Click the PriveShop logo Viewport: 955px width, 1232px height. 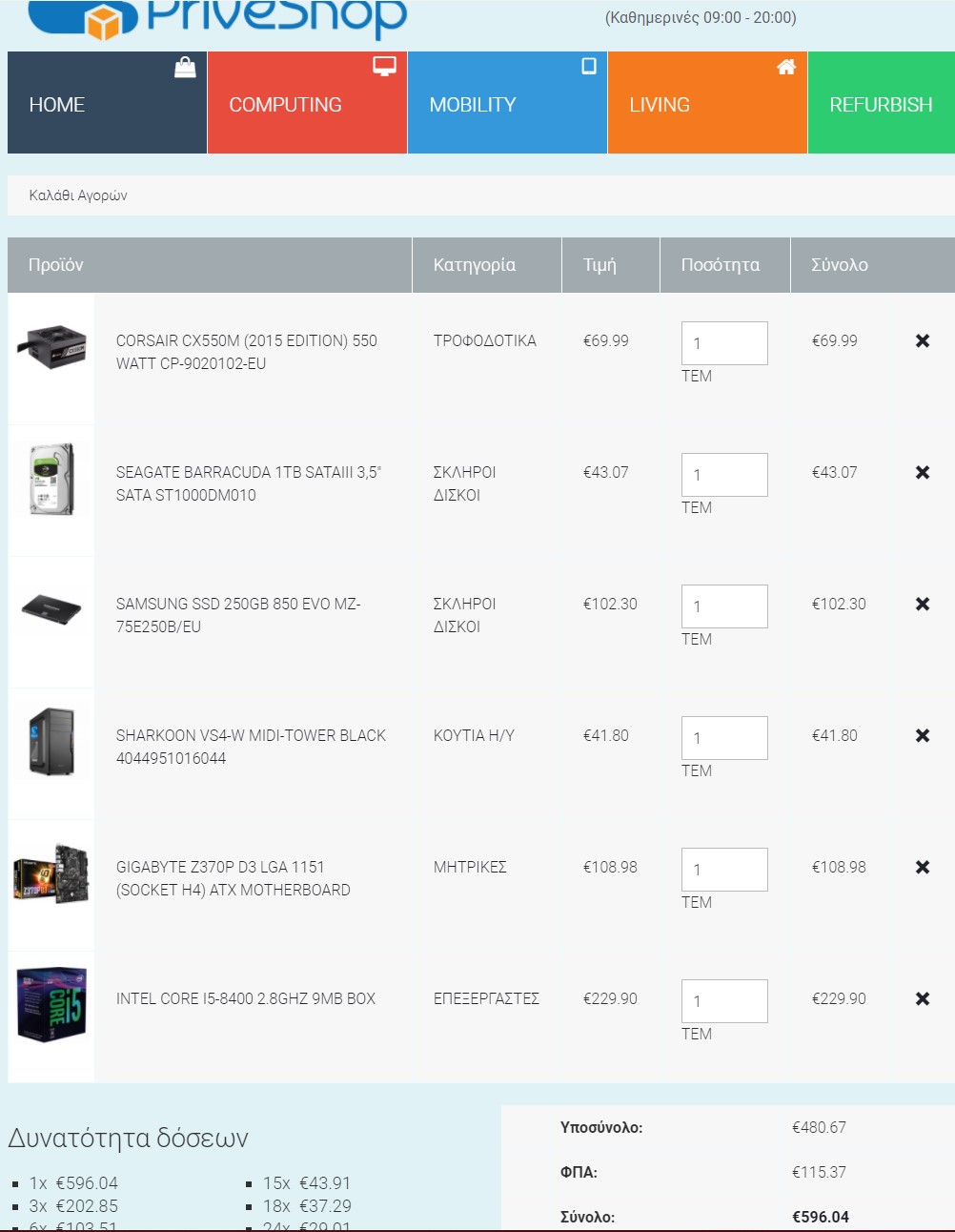[217, 19]
